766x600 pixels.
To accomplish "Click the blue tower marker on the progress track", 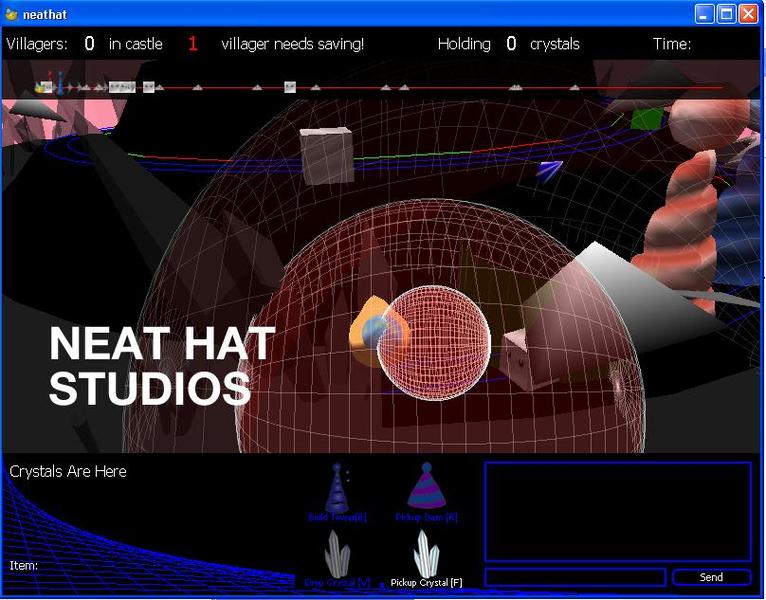I will (x=60, y=83).
